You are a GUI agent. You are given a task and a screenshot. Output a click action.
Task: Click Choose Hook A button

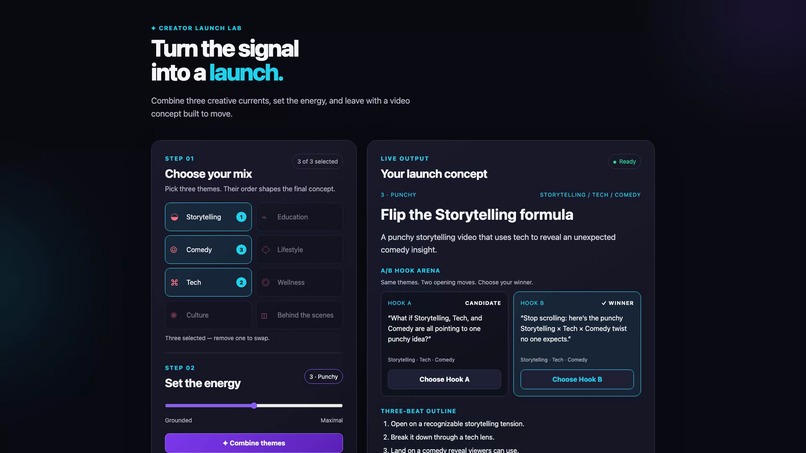pos(444,379)
